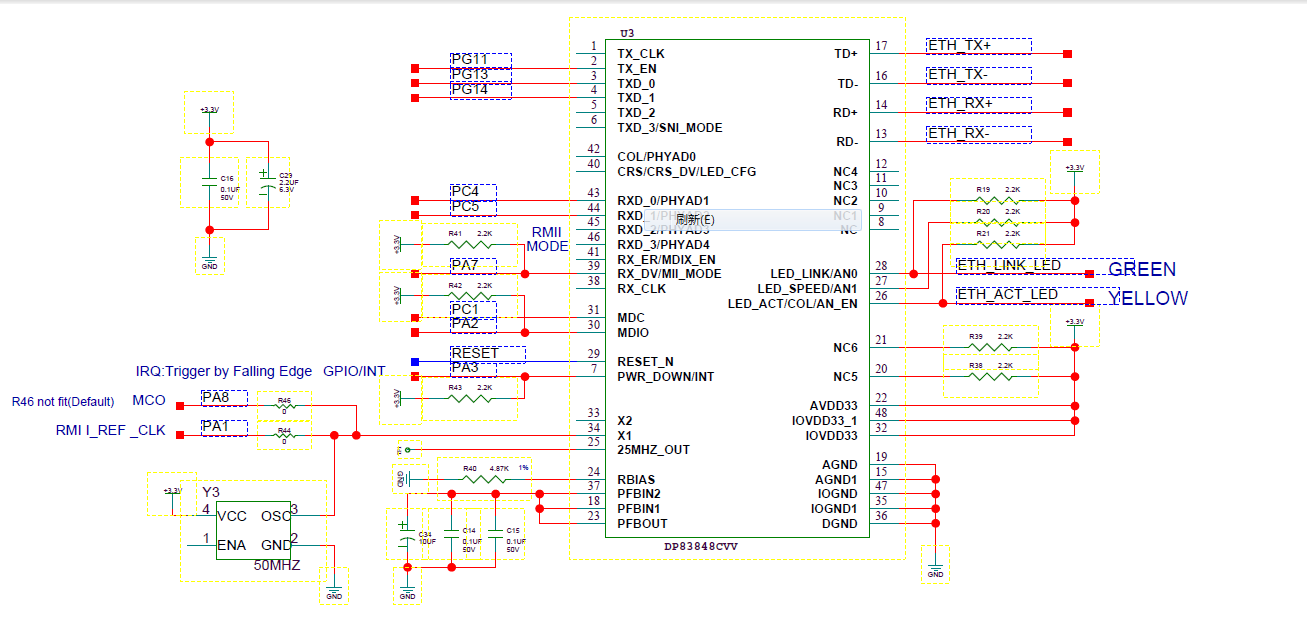Select zero-ohm resistor R44

click(284, 437)
